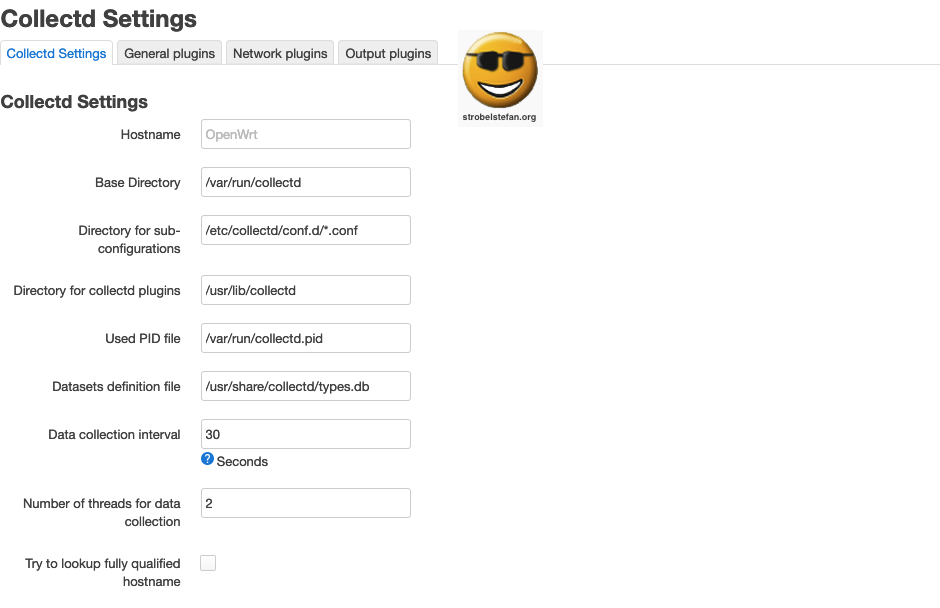Click the strobelstefan.org caption under the smiley
This screenshot has height=608, width=940.
click(499, 117)
